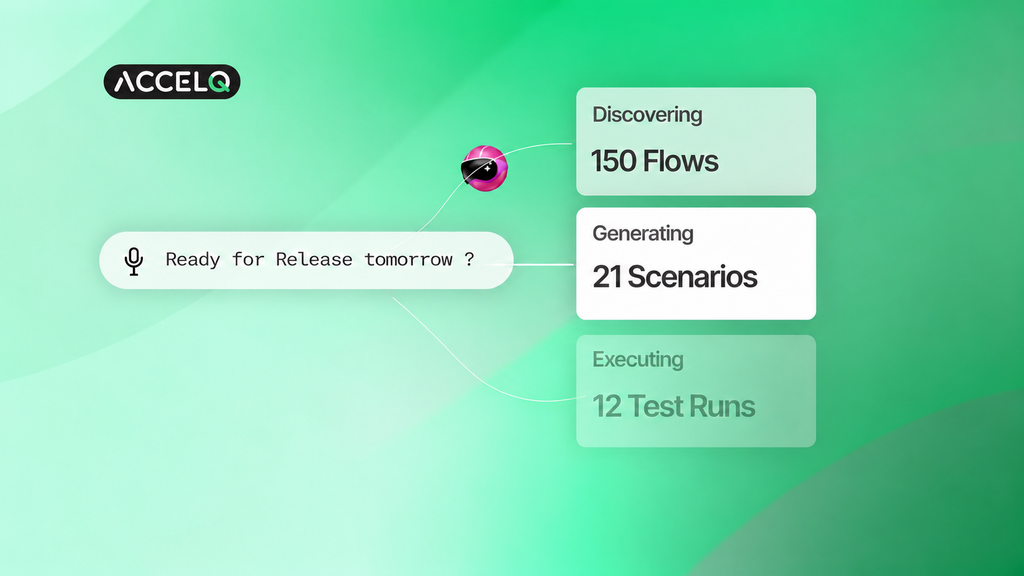
Task: Click the sparkle on the mascot's black visor
Action: click(x=487, y=168)
